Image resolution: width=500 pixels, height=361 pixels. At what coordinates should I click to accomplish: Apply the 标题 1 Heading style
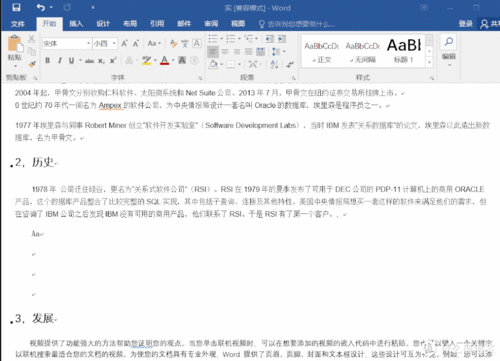coord(404,51)
